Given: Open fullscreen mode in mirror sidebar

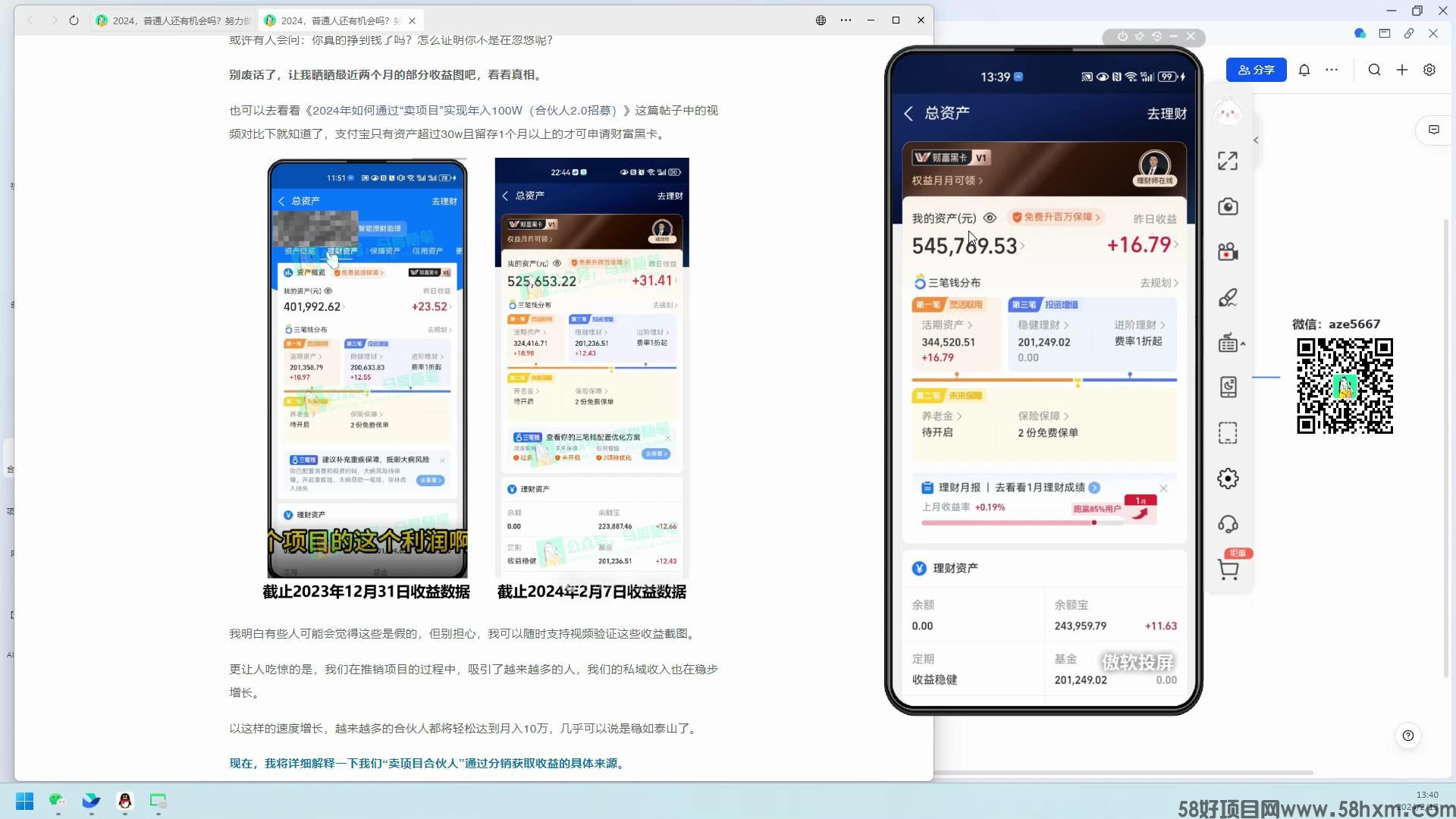Looking at the screenshot, I should (x=1228, y=161).
